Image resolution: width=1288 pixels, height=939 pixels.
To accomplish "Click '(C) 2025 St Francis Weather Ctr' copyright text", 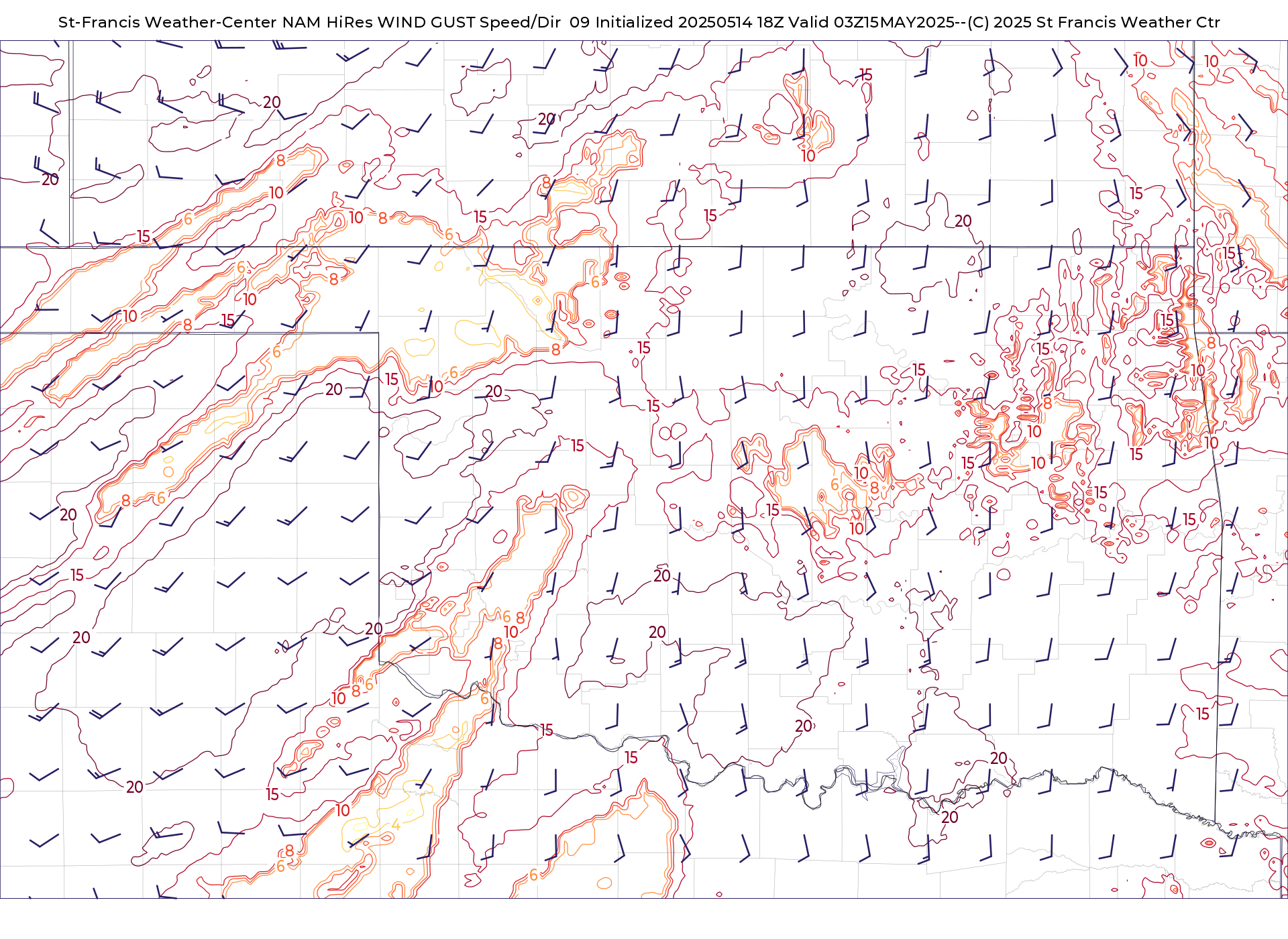I will (x=1093, y=22).
